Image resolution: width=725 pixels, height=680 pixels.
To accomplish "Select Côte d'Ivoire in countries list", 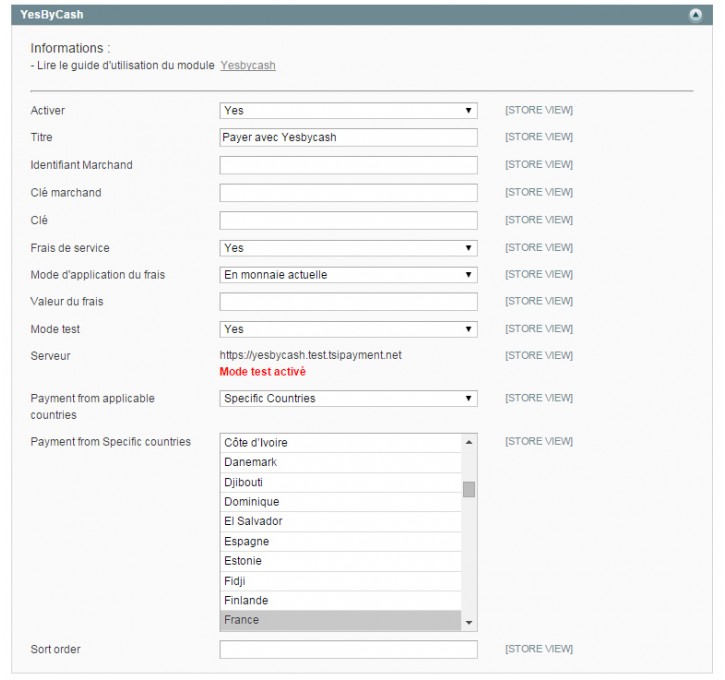I will (340, 442).
